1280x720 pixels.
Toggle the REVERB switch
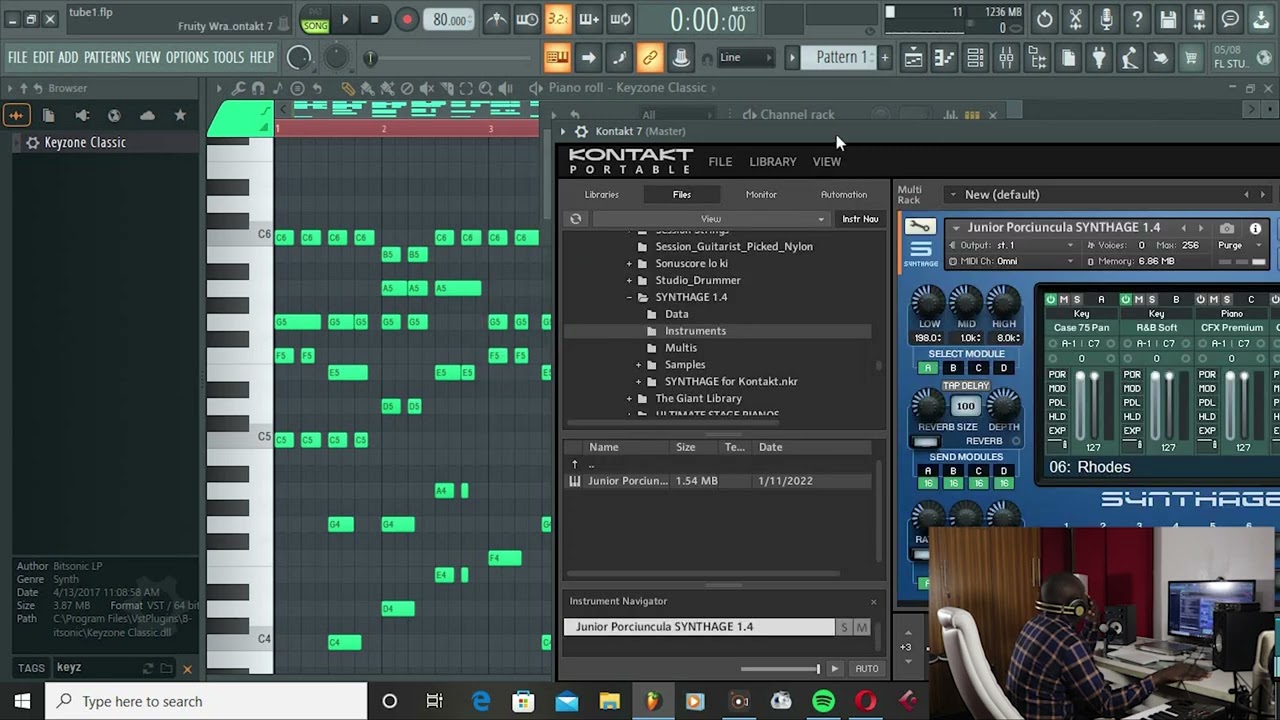click(926, 441)
